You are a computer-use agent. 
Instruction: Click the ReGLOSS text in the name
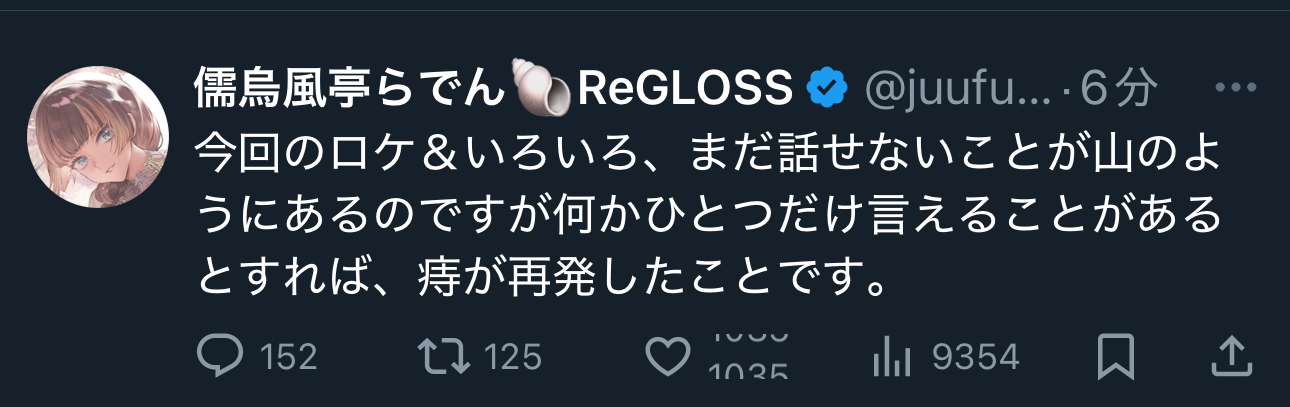point(686,91)
